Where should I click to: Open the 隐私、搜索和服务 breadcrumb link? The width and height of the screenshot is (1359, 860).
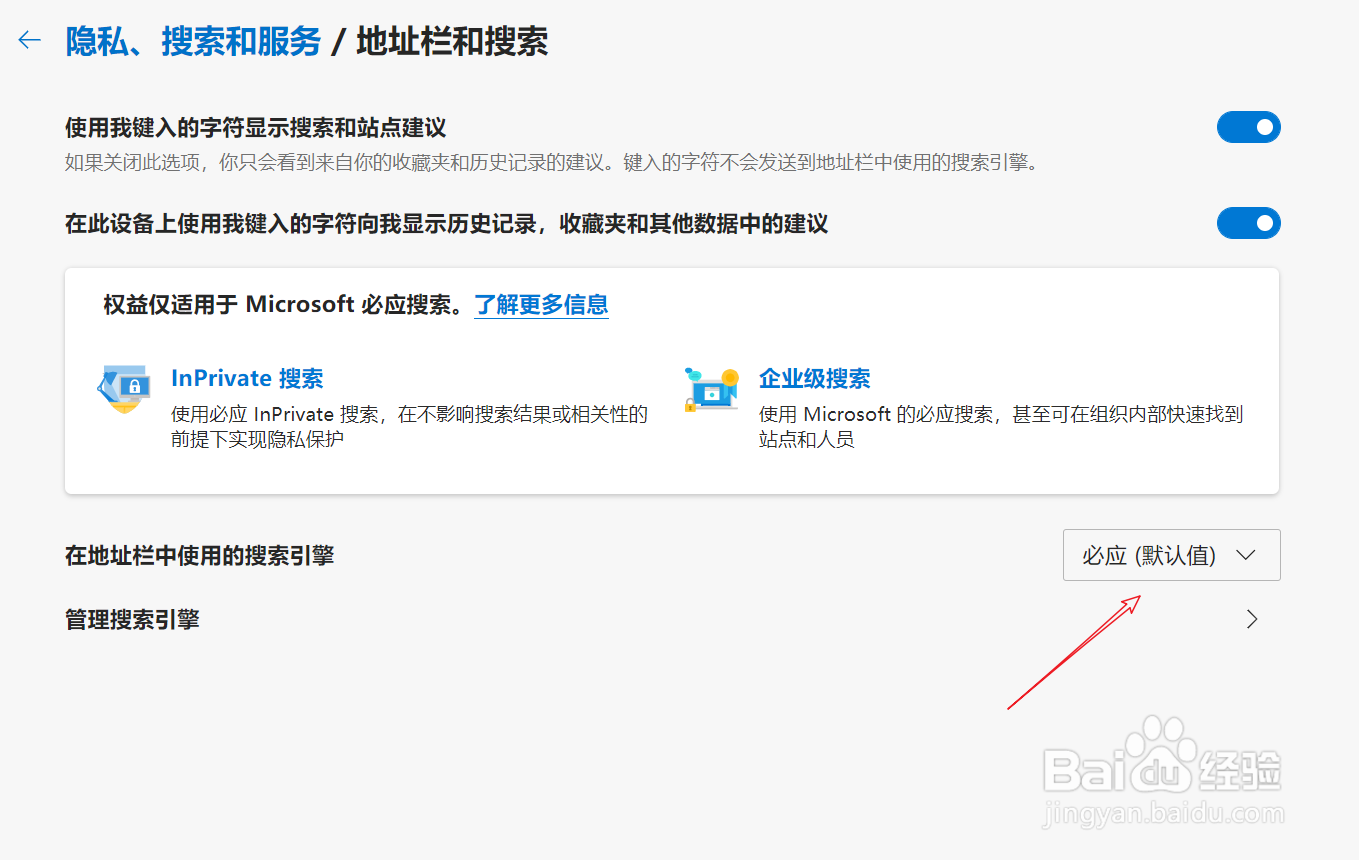click(193, 41)
